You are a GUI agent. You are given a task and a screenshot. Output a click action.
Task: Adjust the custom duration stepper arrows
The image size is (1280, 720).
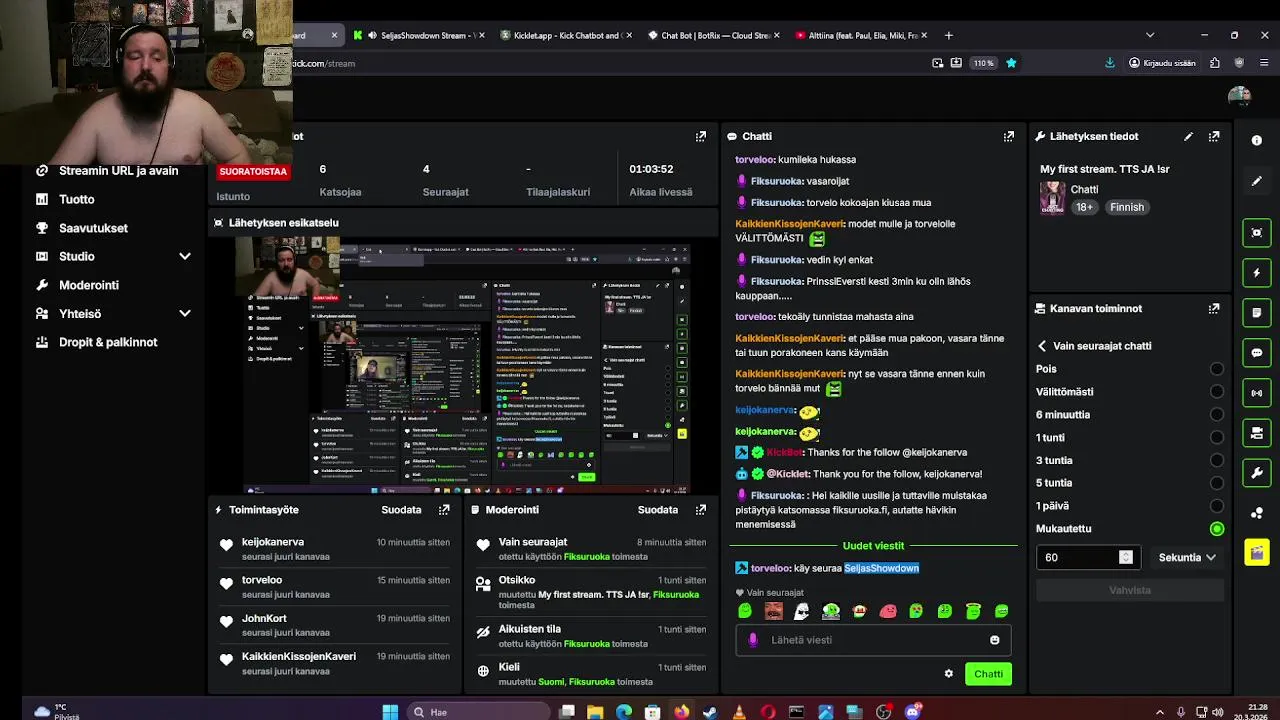[1126, 558]
